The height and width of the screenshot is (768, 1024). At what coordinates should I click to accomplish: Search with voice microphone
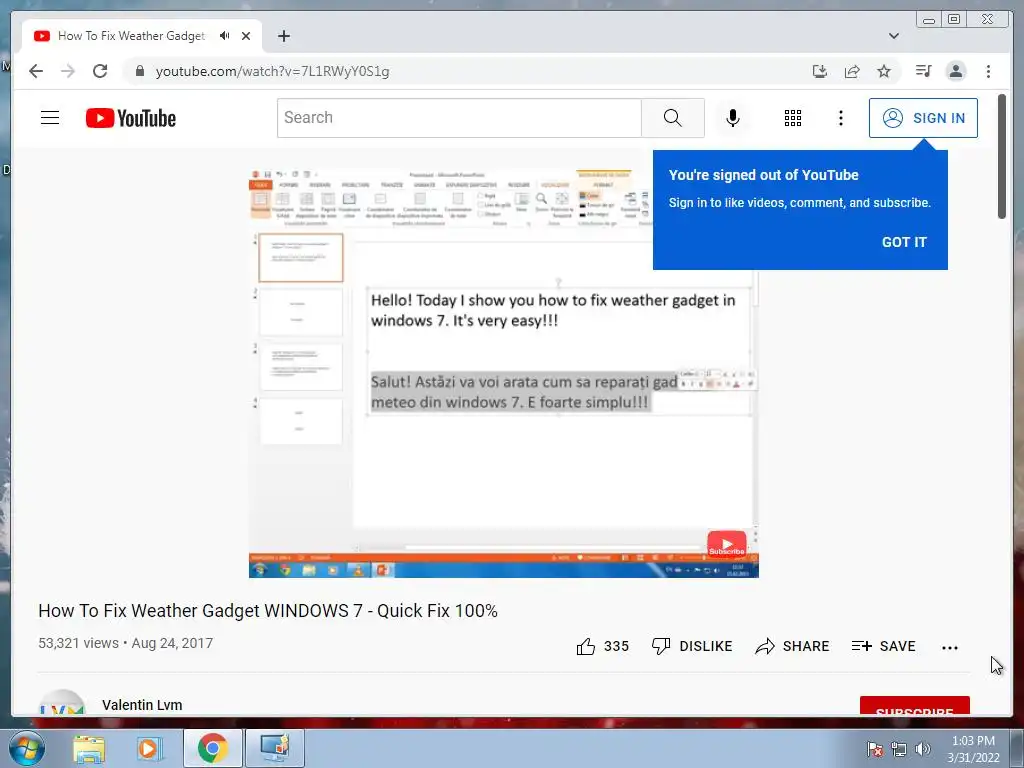coord(733,118)
